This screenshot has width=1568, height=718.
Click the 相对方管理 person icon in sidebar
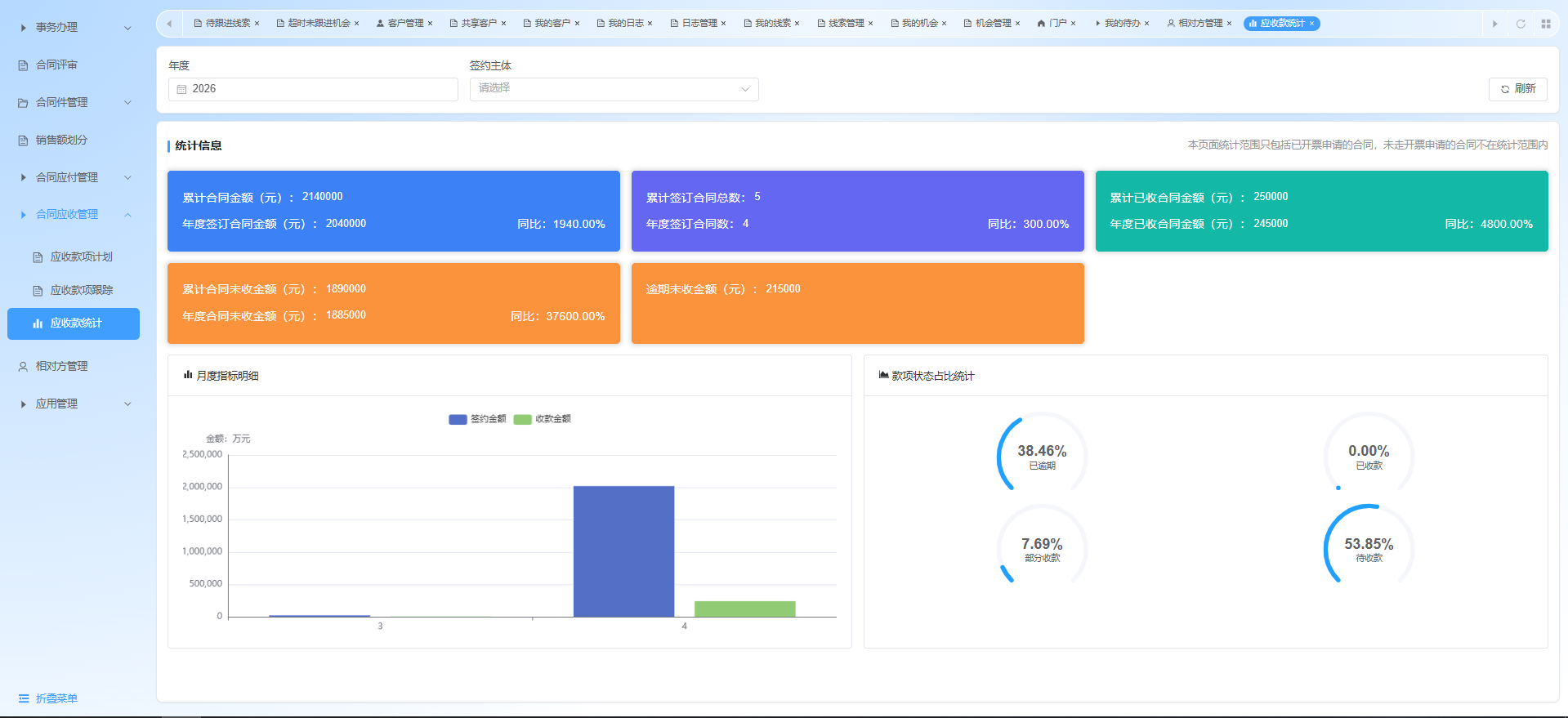click(23, 367)
